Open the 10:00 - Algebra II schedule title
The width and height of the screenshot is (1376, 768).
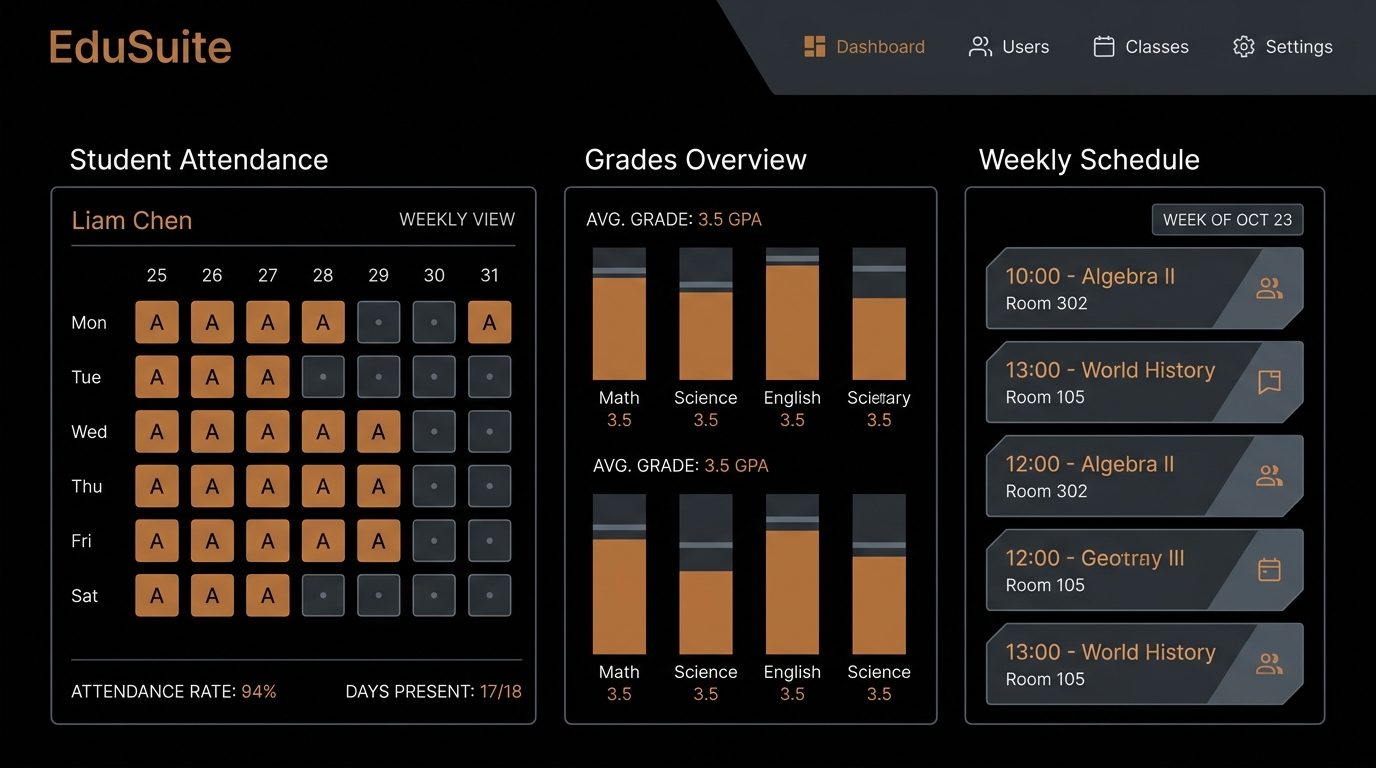pyautogui.click(x=1090, y=276)
